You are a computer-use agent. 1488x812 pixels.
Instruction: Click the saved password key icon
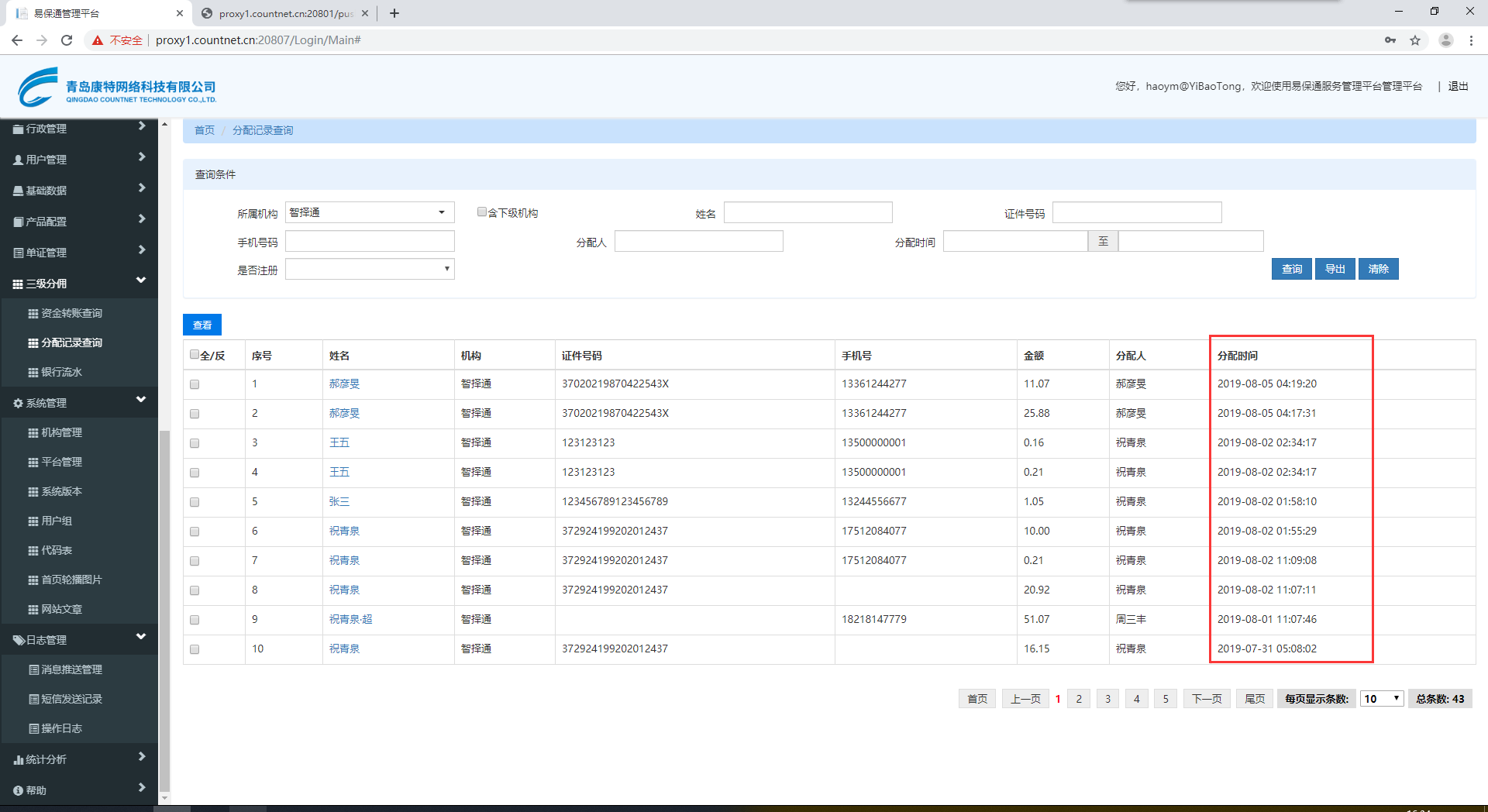pyautogui.click(x=1390, y=40)
